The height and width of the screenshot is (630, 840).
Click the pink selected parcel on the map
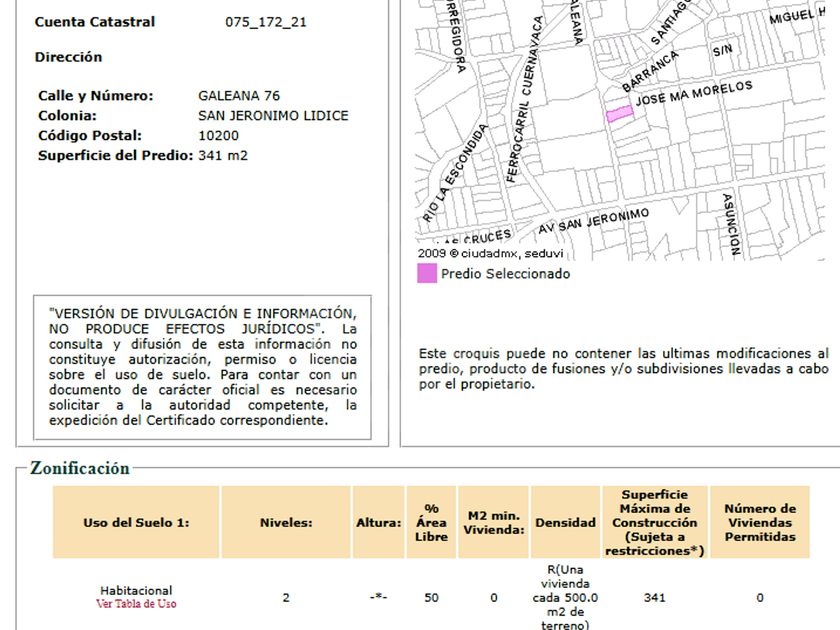619,114
